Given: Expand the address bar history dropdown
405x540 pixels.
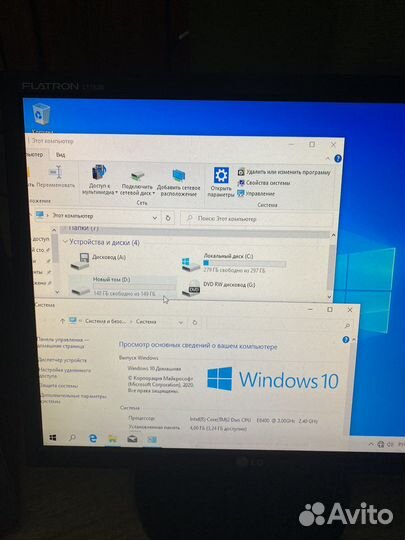Looking at the screenshot, I should [155, 218].
